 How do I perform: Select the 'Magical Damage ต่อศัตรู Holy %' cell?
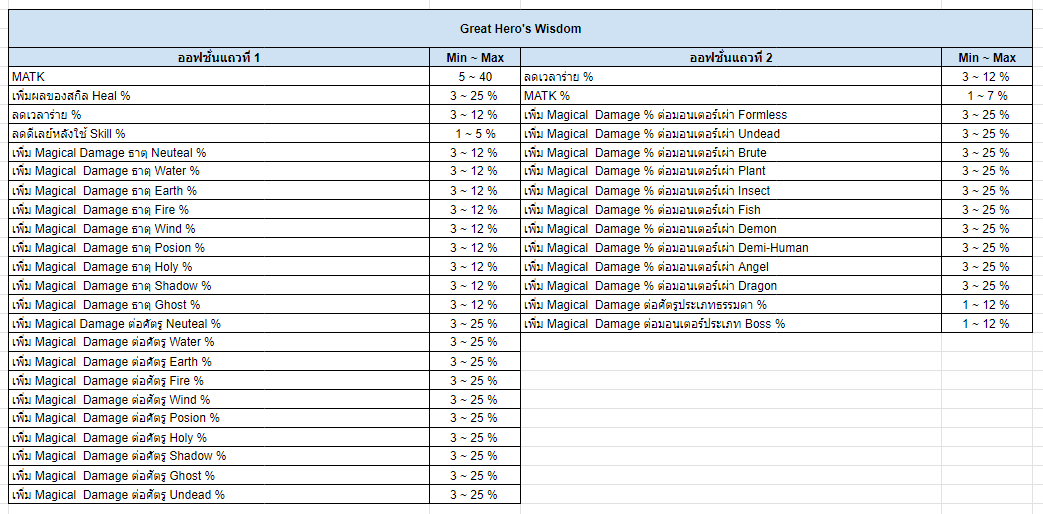point(219,438)
